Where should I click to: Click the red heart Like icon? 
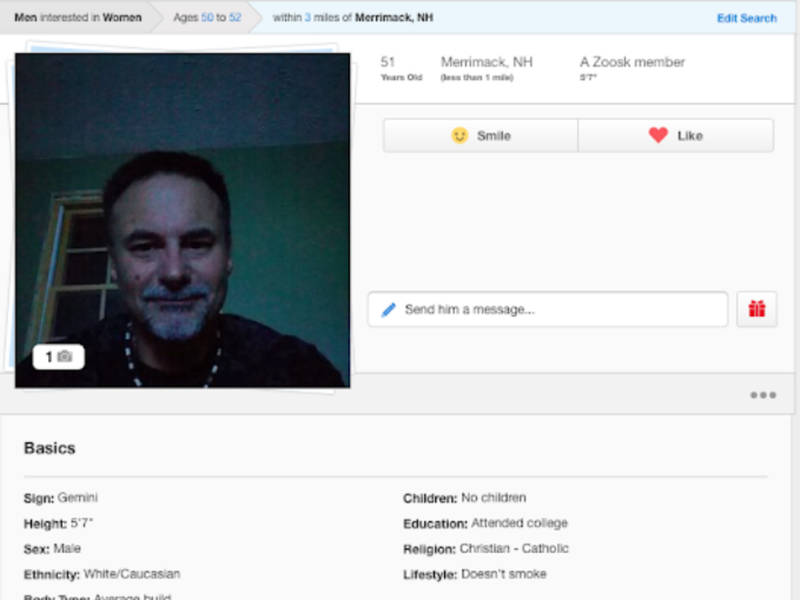(657, 136)
